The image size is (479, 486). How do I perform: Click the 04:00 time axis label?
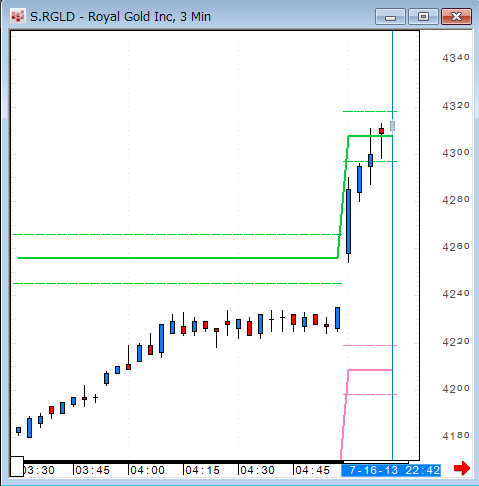point(147,470)
